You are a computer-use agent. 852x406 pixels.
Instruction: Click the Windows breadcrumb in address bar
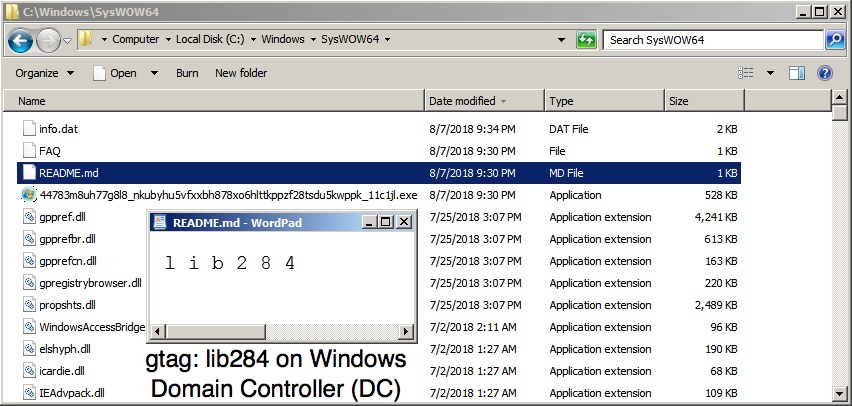tap(283, 39)
